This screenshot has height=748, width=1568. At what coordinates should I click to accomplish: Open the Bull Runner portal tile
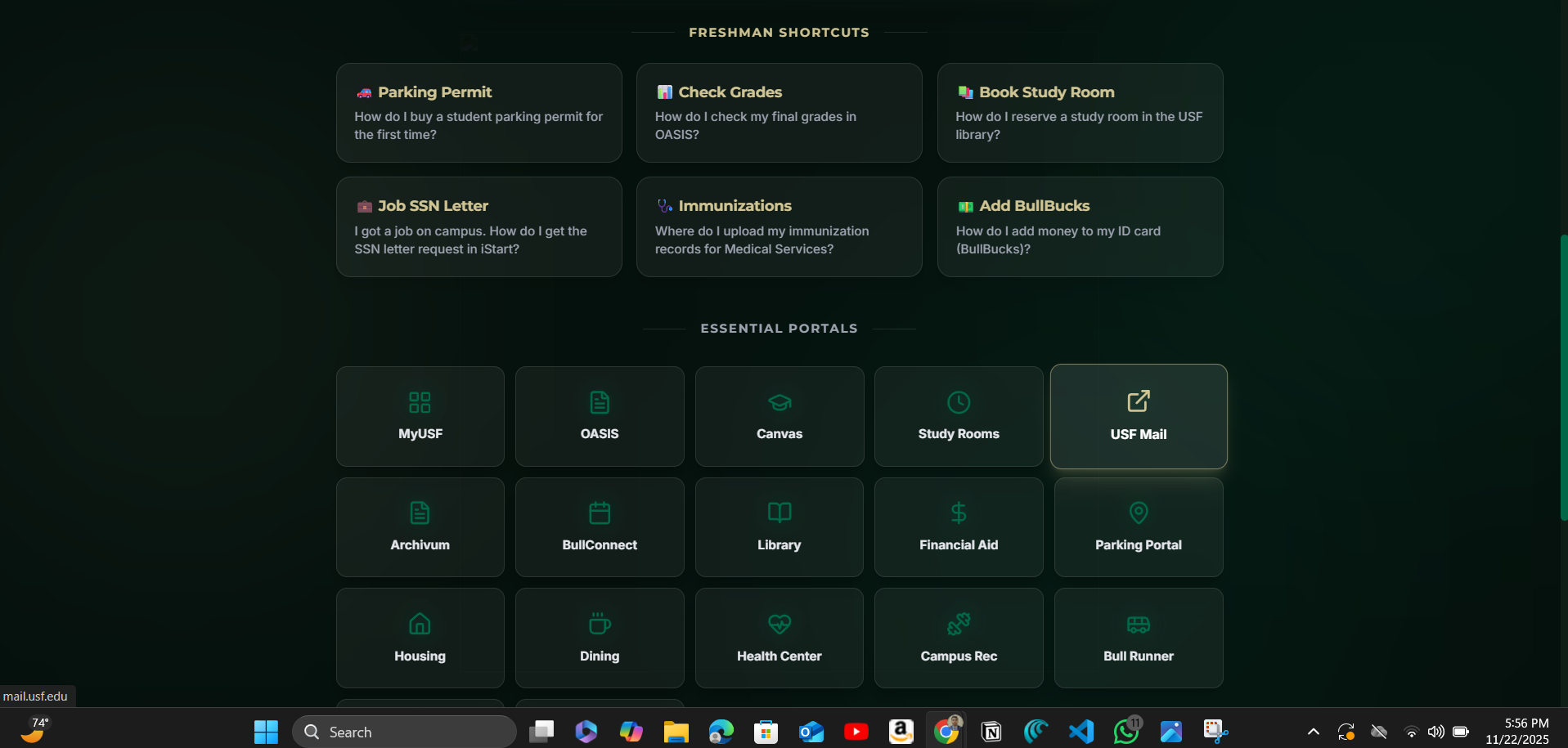(x=1139, y=638)
